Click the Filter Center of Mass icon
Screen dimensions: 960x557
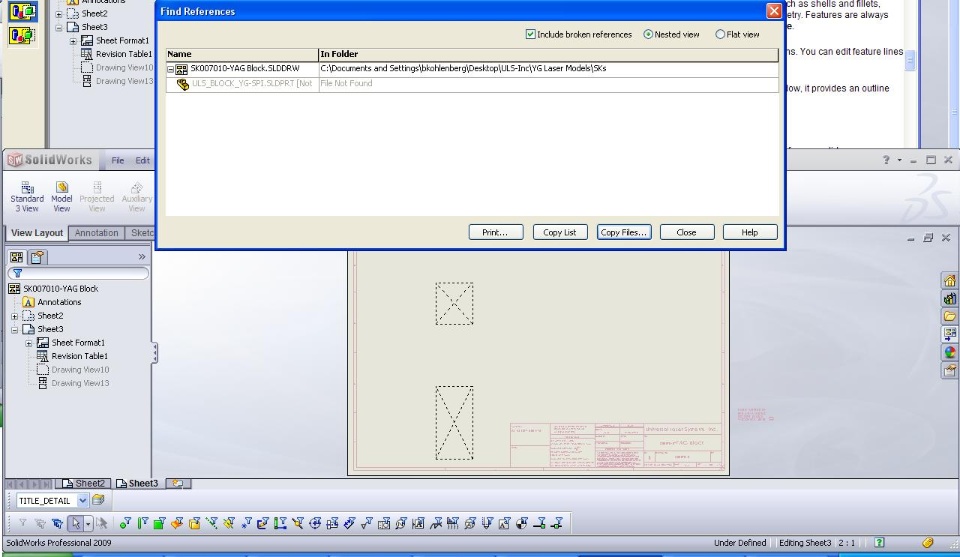click(522, 523)
